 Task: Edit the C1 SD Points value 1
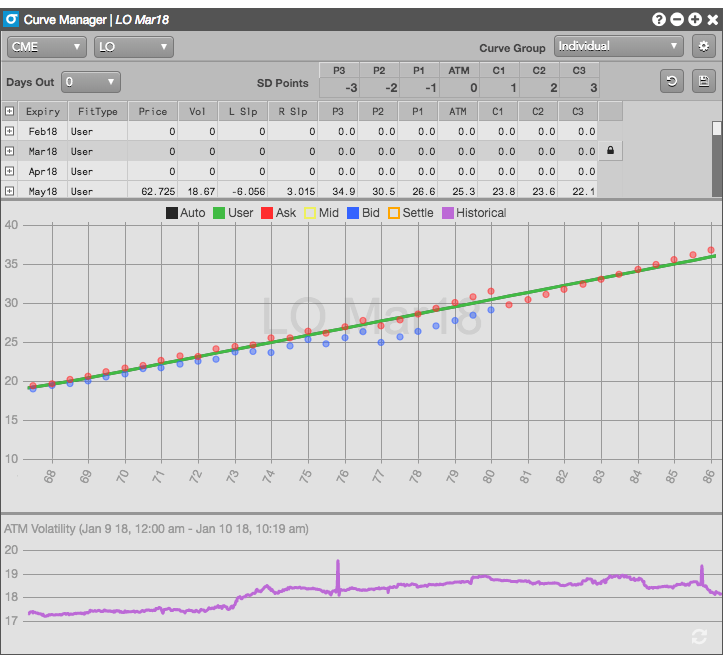click(x=499, y=88)
